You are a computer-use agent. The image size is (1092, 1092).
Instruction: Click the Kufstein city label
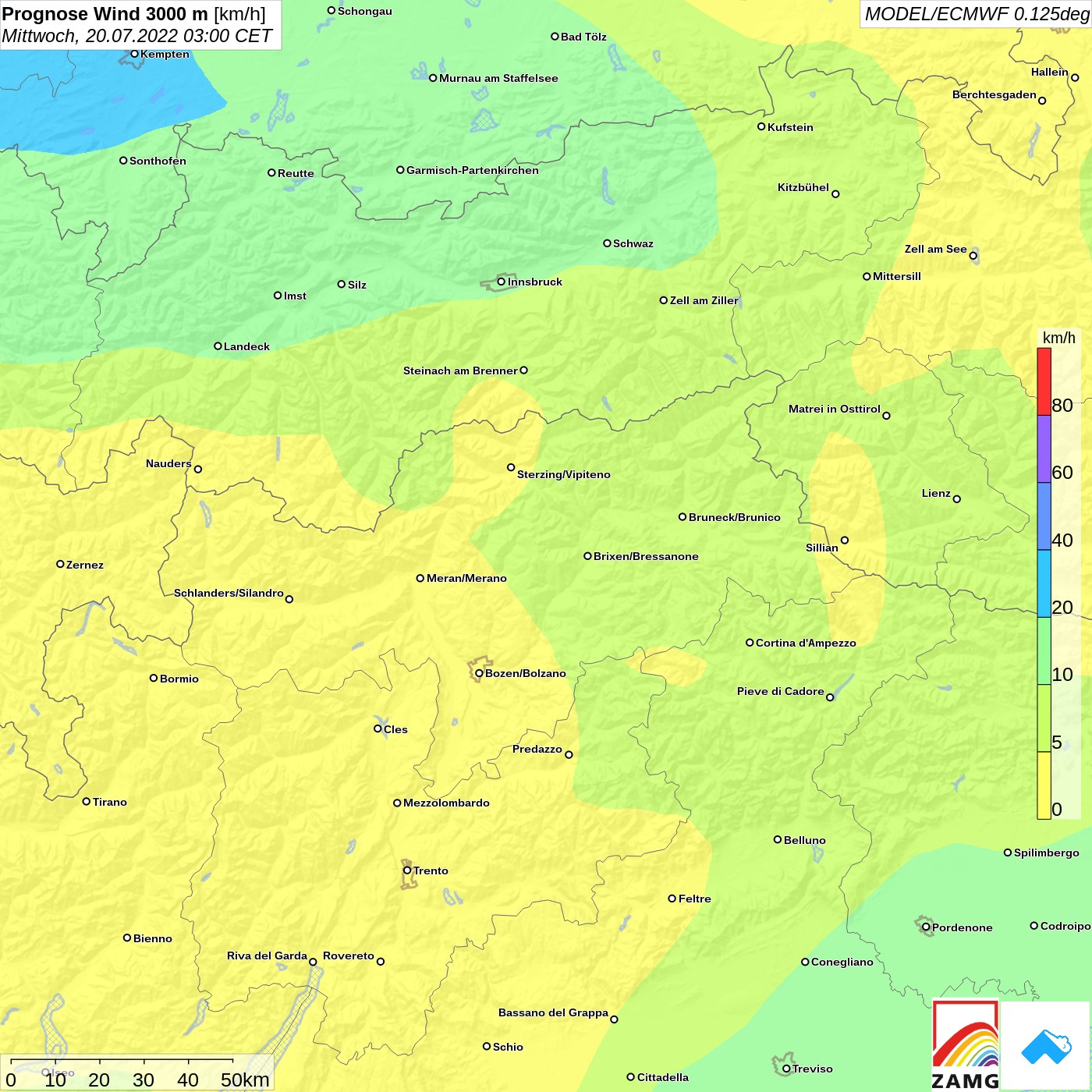(x=790, y=127)
